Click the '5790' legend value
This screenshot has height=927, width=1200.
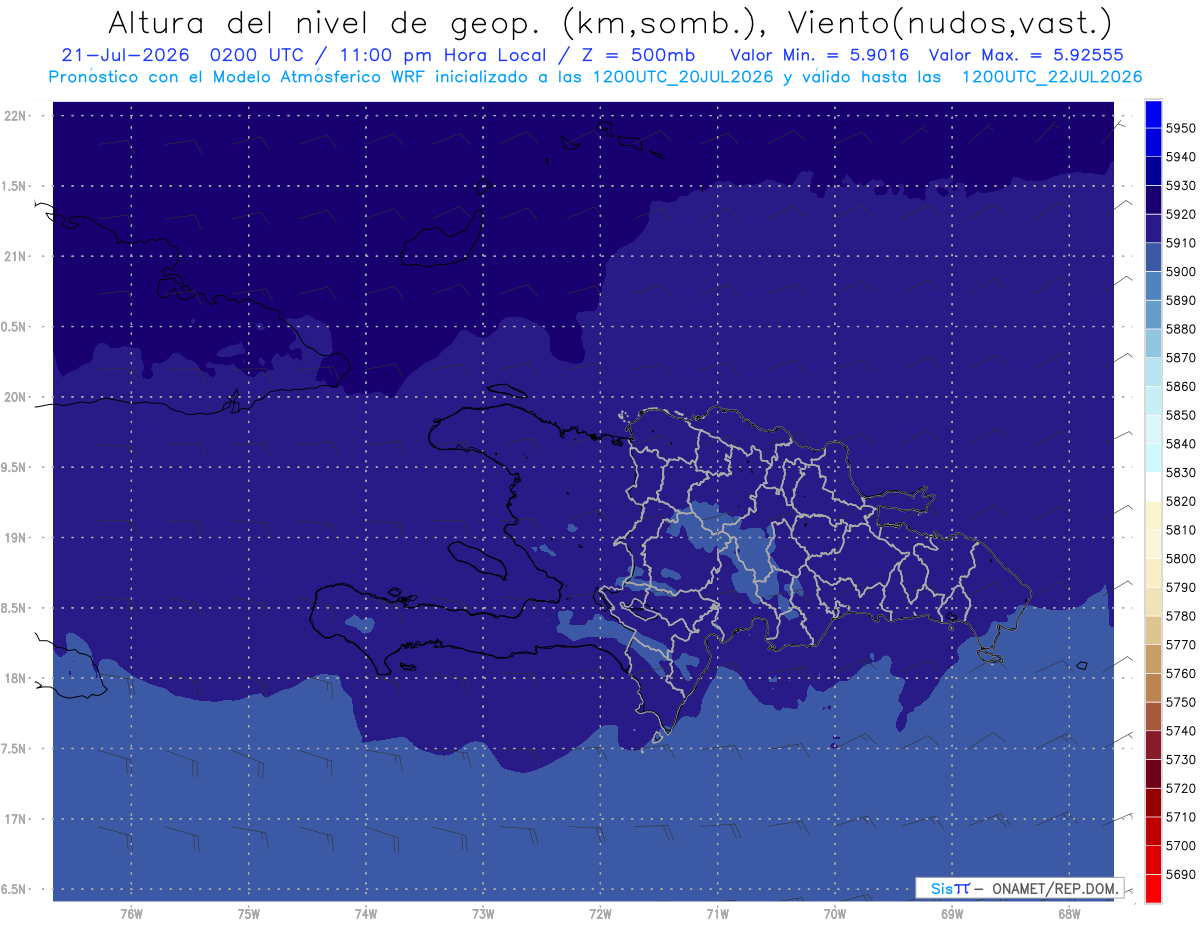click(1181, 587)
